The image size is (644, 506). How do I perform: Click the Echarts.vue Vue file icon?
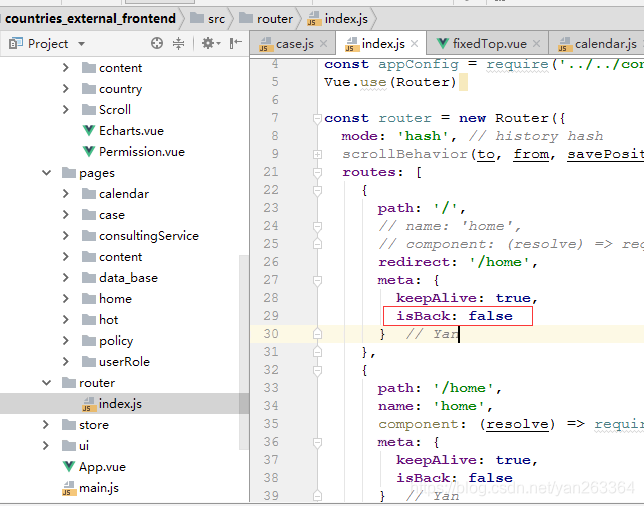tap(88, 131)
